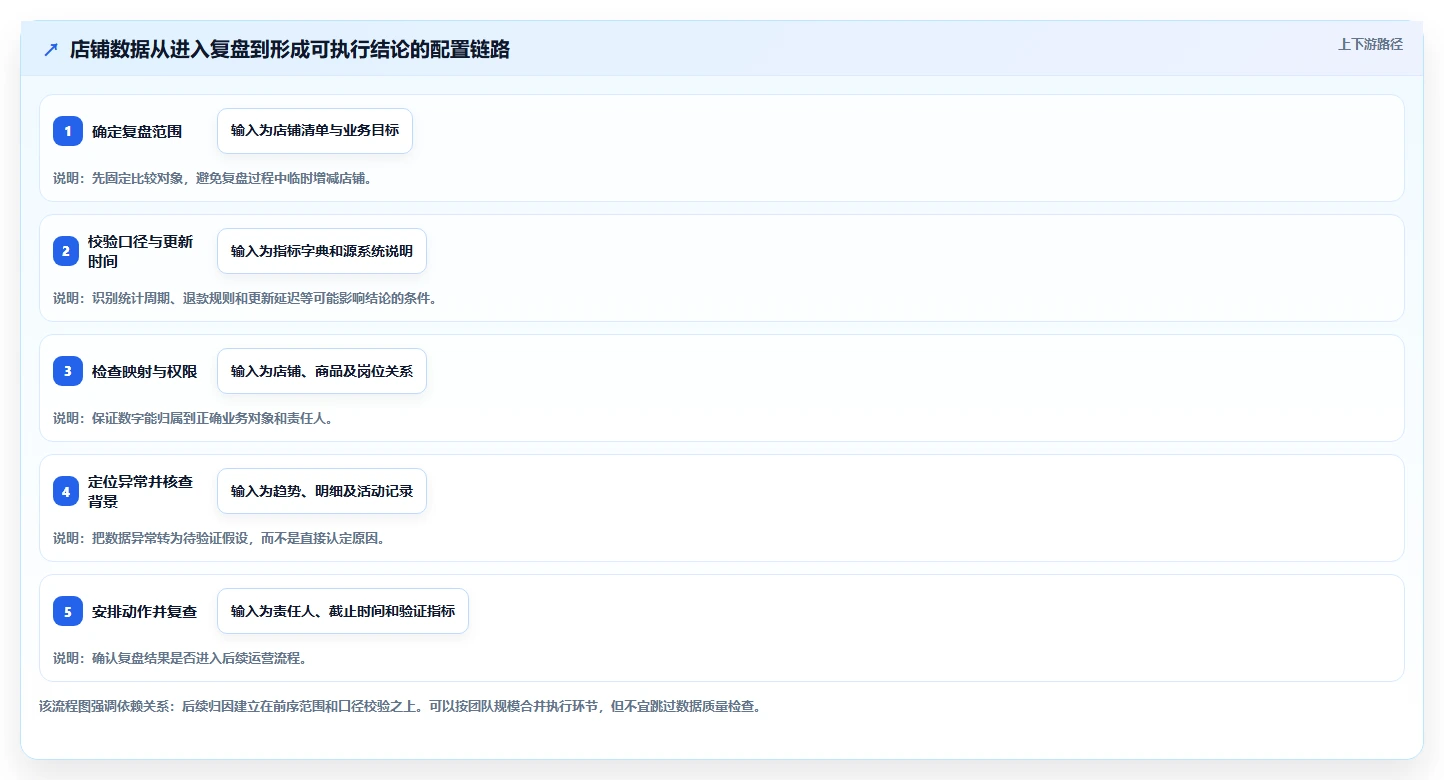Click the arrow icon beside the flowchart title
The image size is (1444, 780).
coord(51,49)
